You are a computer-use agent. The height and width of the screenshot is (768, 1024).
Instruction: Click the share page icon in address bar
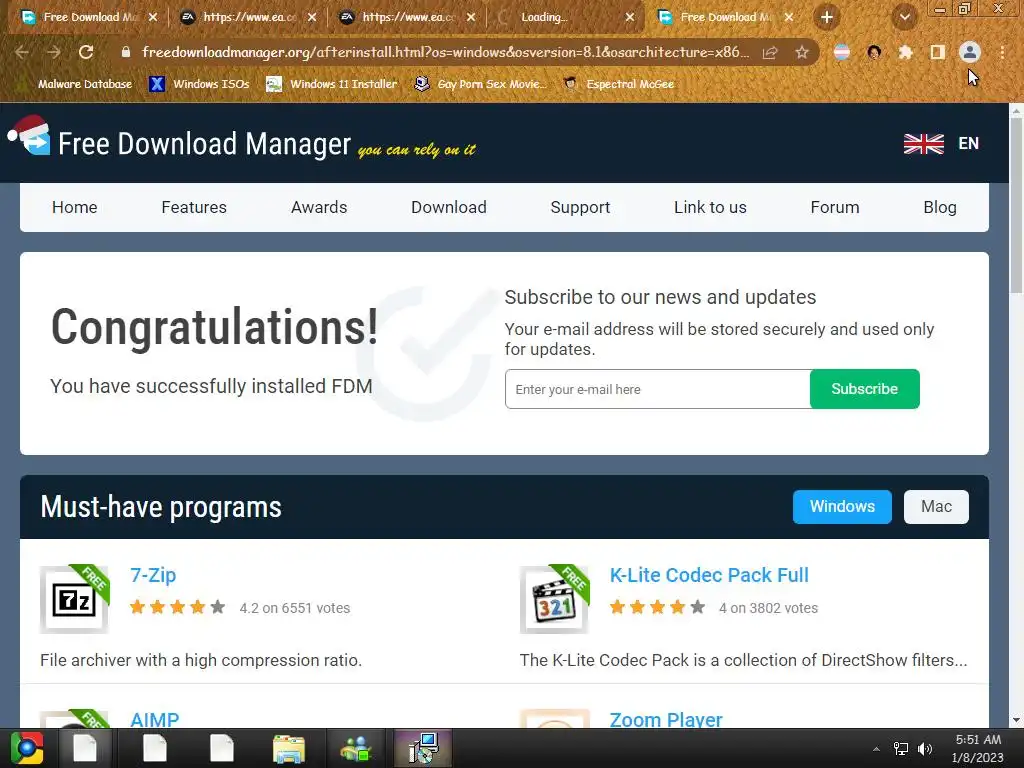(770, 52)
